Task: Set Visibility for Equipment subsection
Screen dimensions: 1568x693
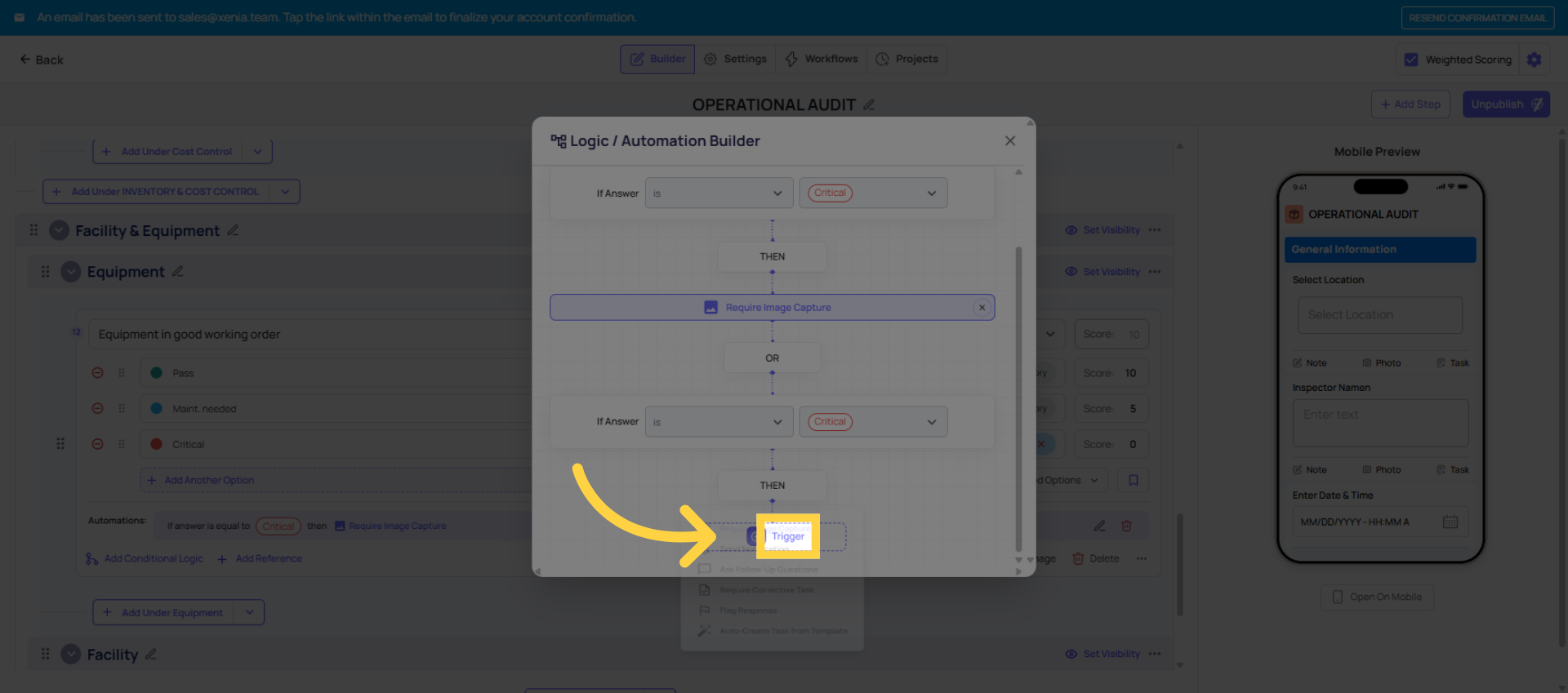Action: pyautogui.click(x=1102, y=272)
